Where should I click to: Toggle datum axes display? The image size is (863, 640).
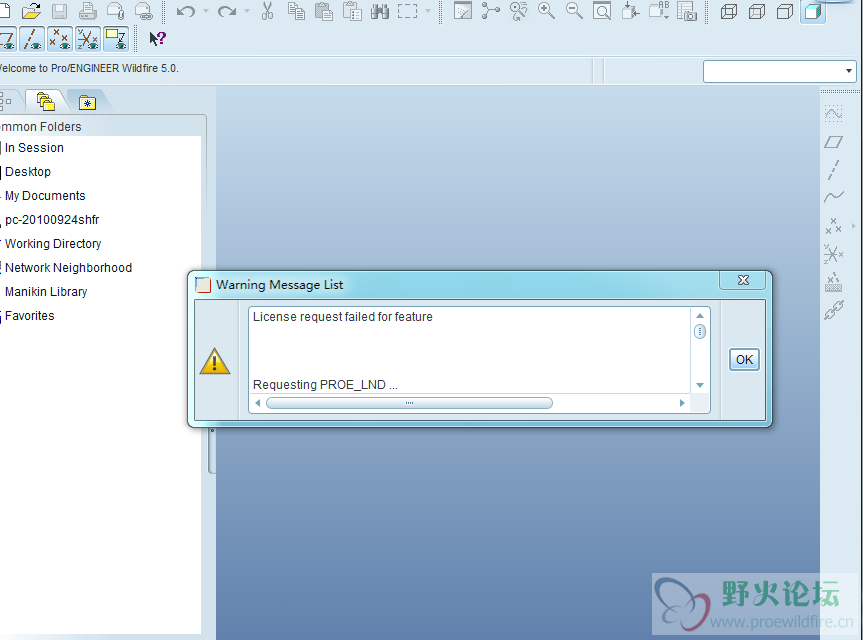click(32, 39)
